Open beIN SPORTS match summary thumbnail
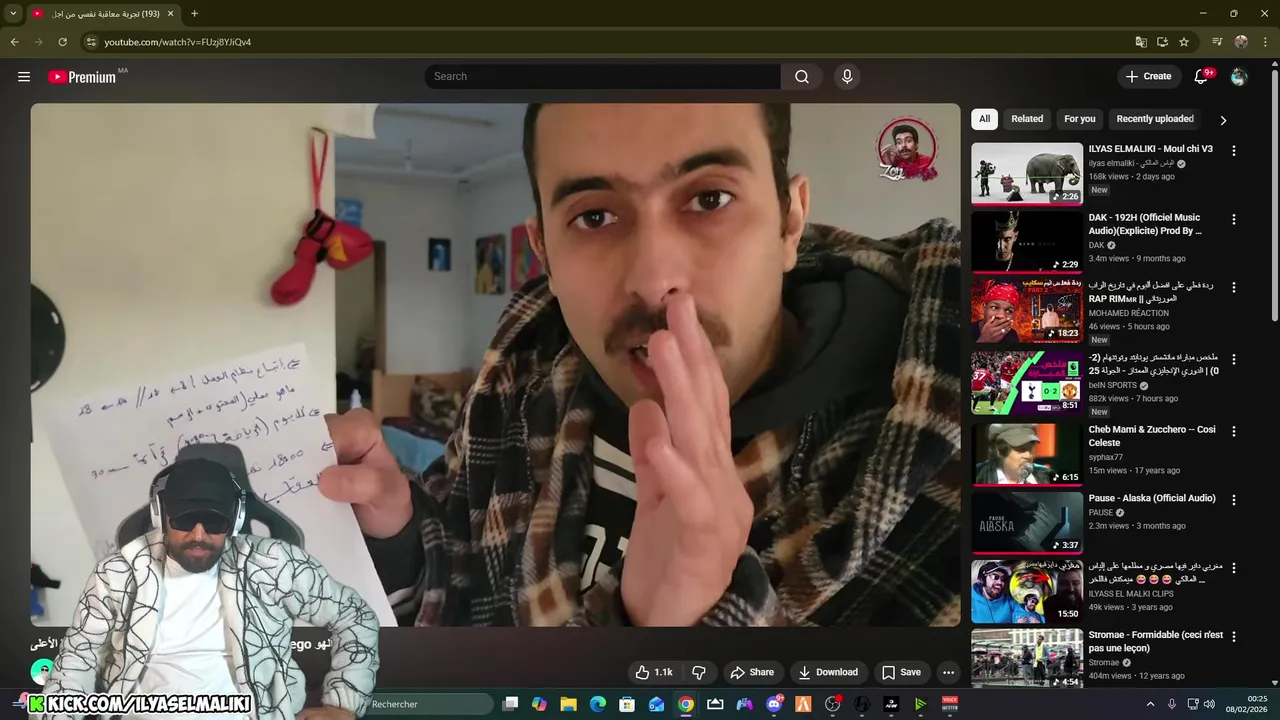 point(1027,382)
